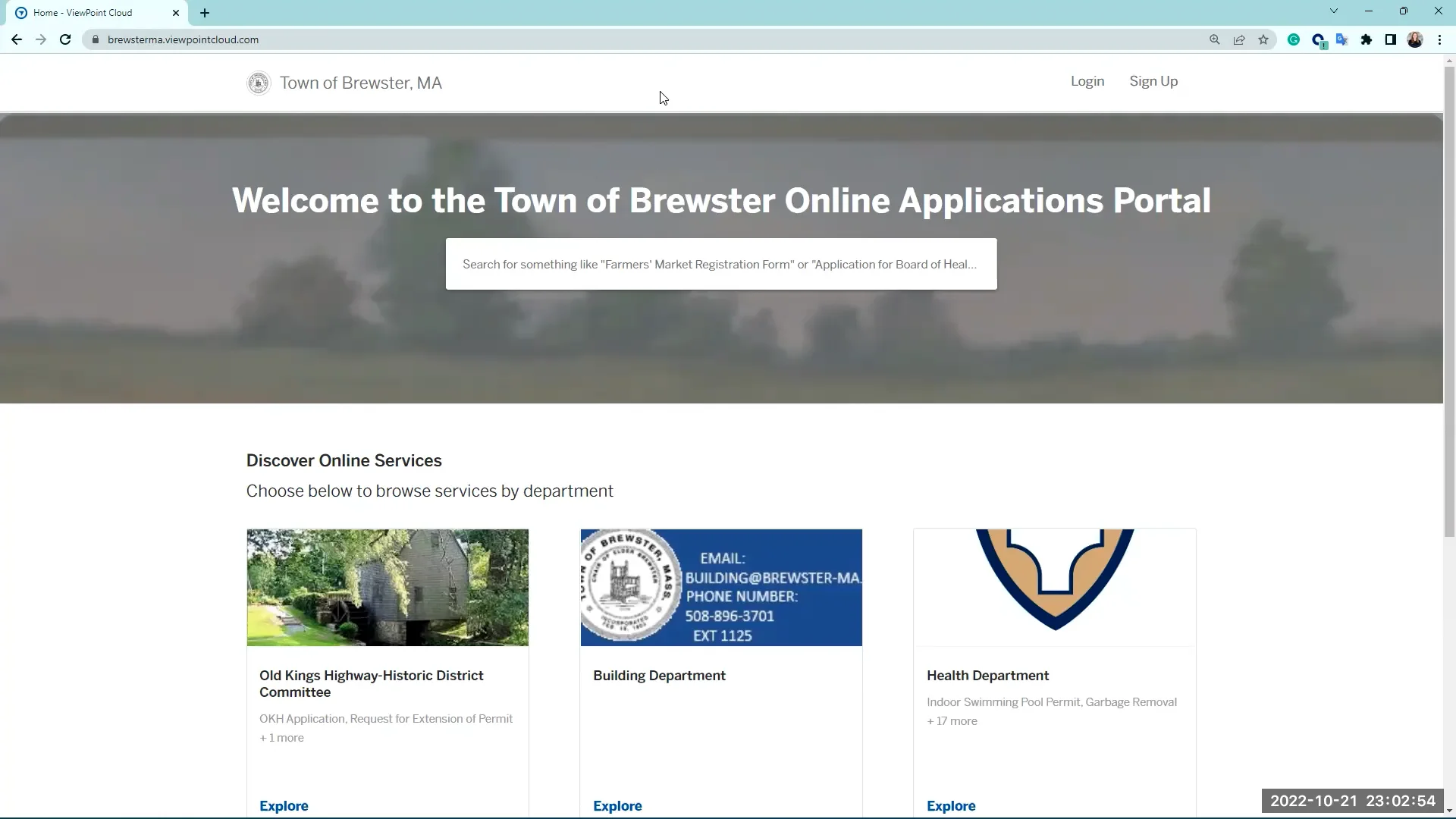Toggle the browser side panel icon

pyautogui.click(x=1391, y=39)
